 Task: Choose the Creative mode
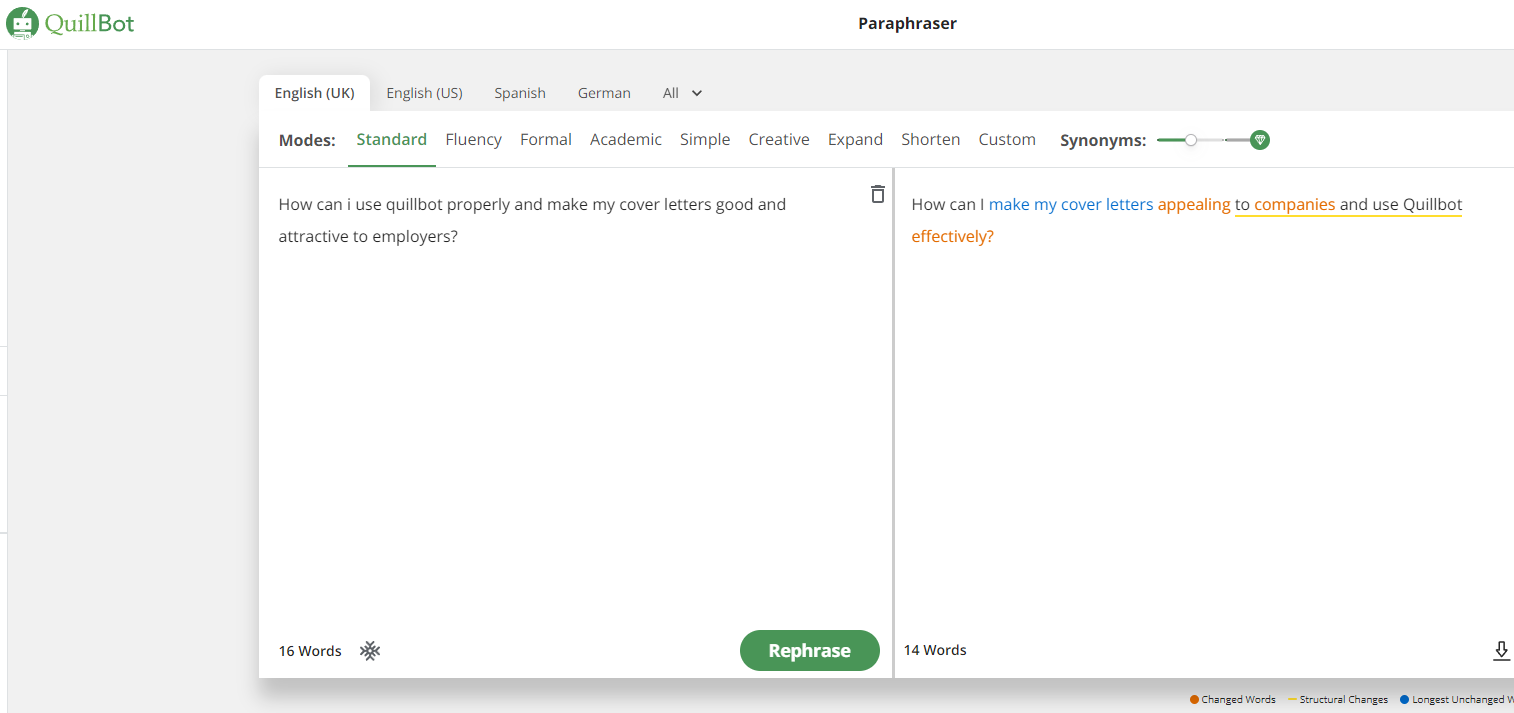point(779,140)
